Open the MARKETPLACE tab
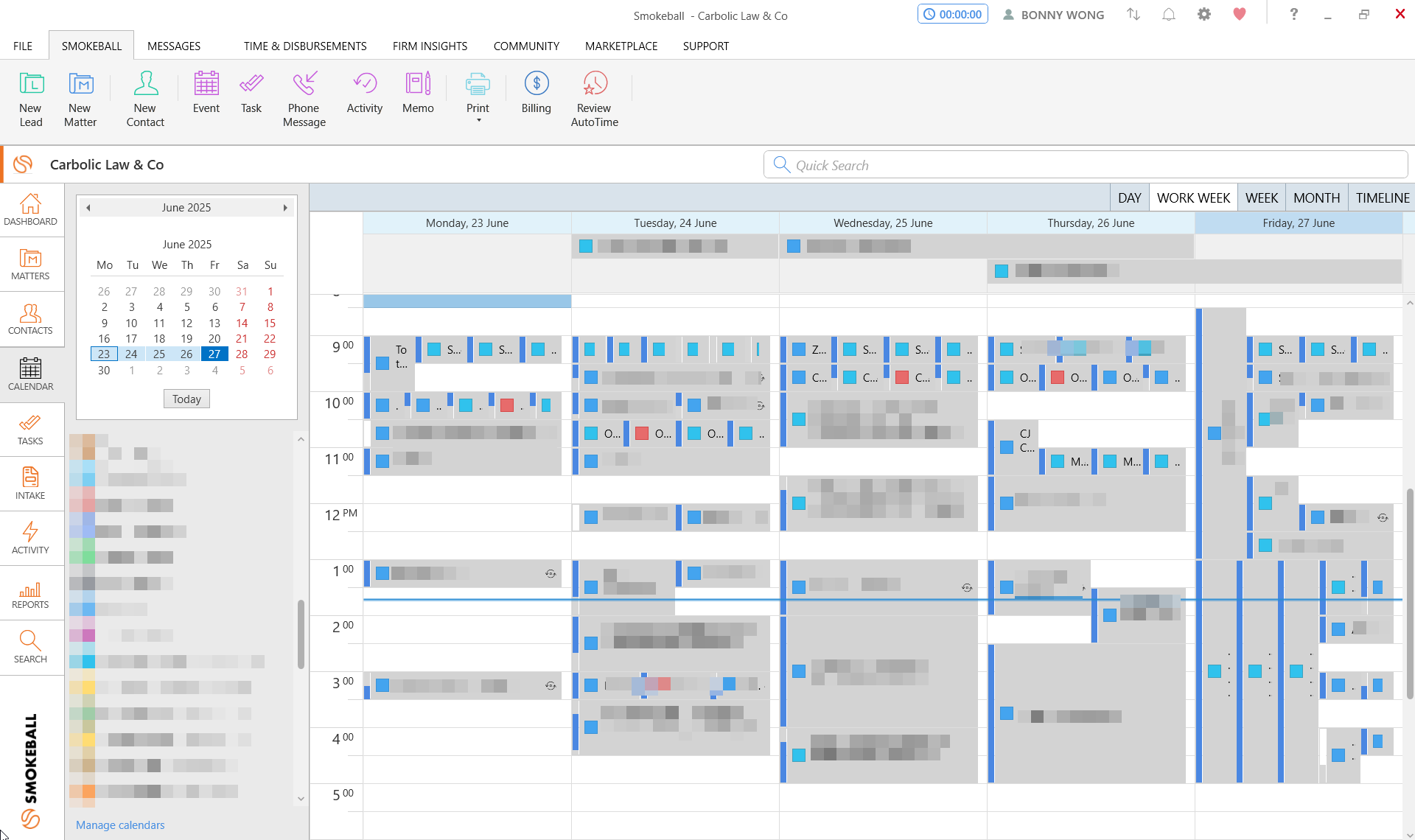The image size is (1415, 840). [621, 46]
